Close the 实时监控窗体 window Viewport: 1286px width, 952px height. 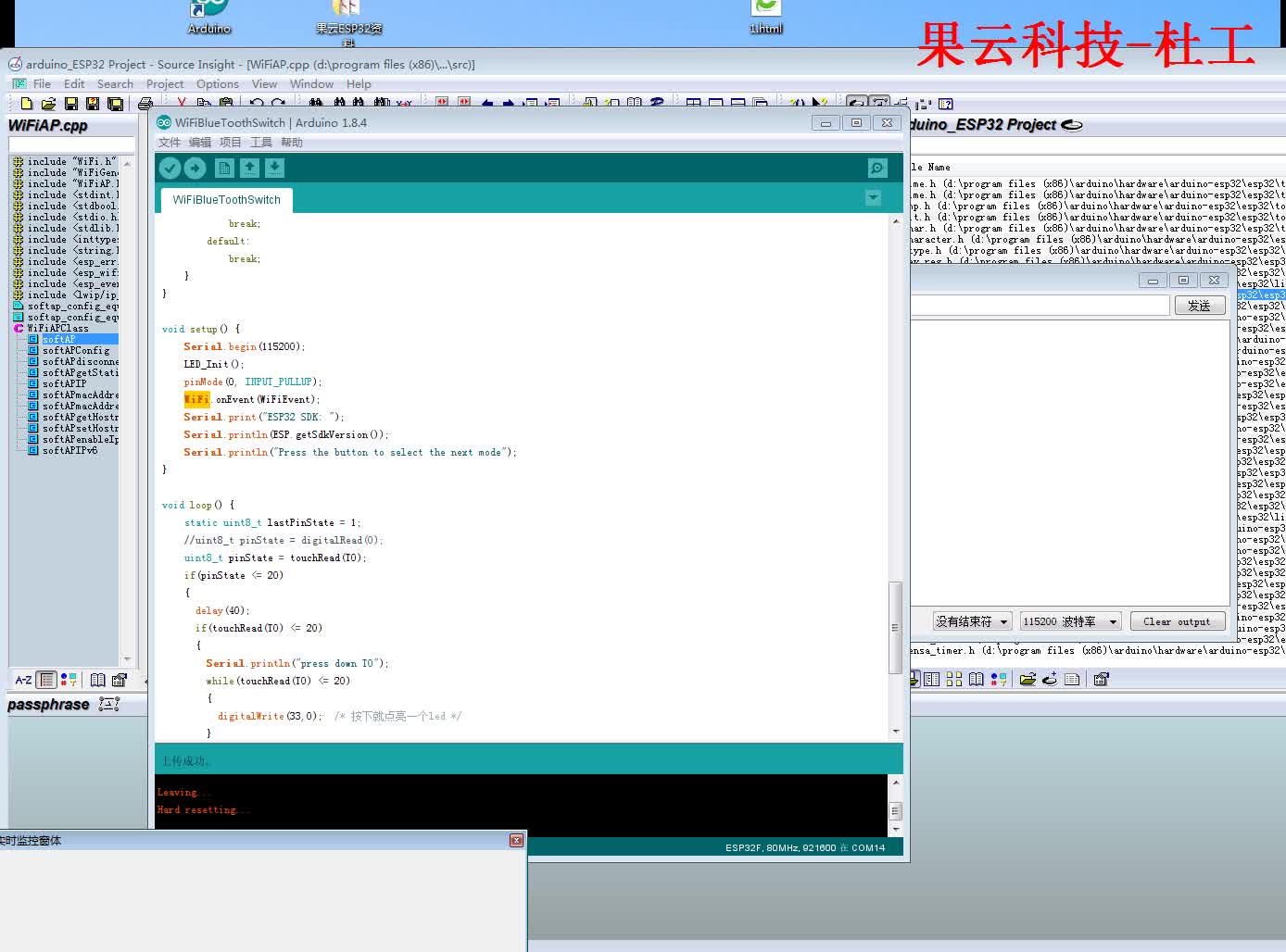[516, 840]
